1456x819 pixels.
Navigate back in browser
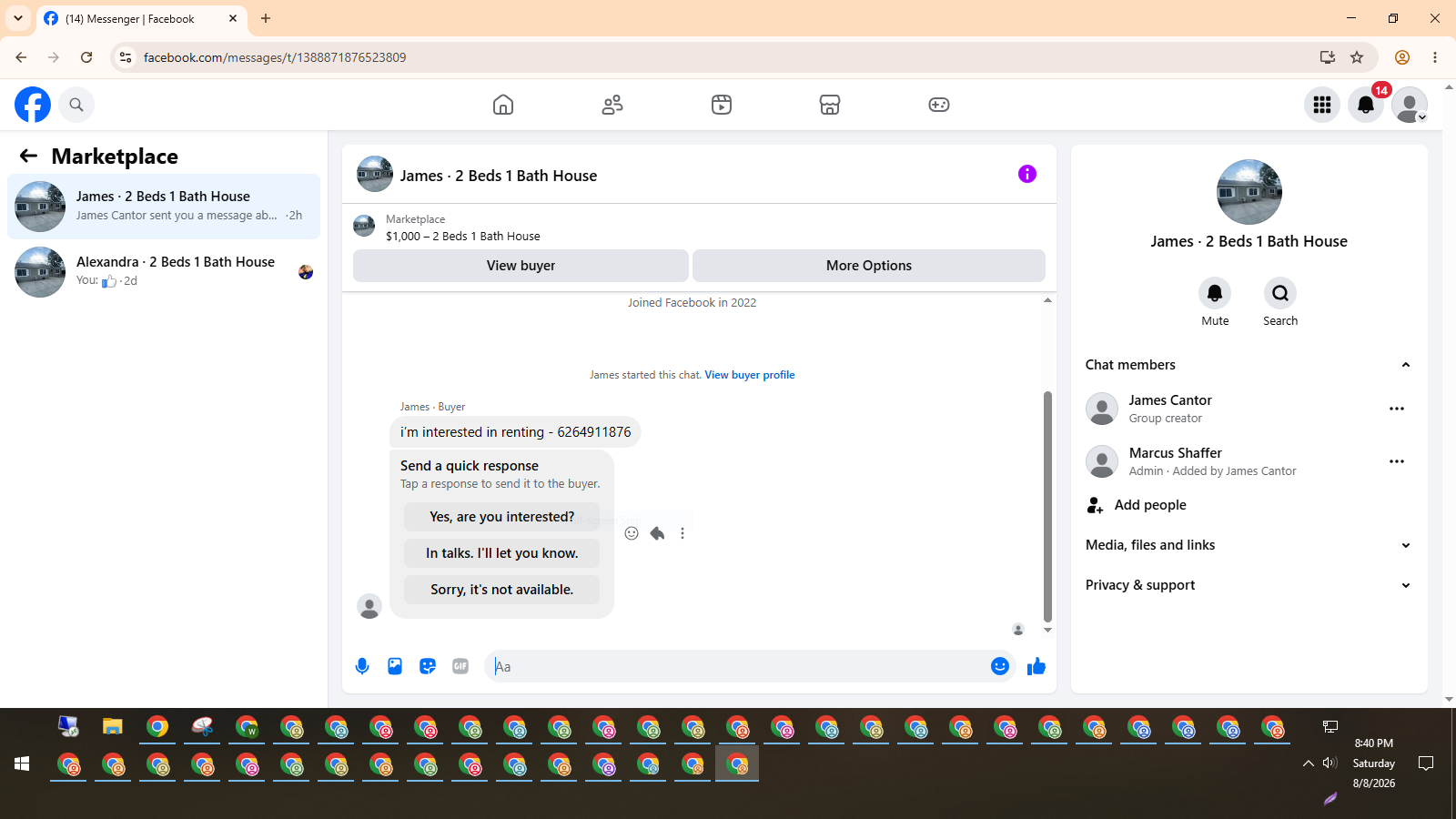click(x=21, y=57)
